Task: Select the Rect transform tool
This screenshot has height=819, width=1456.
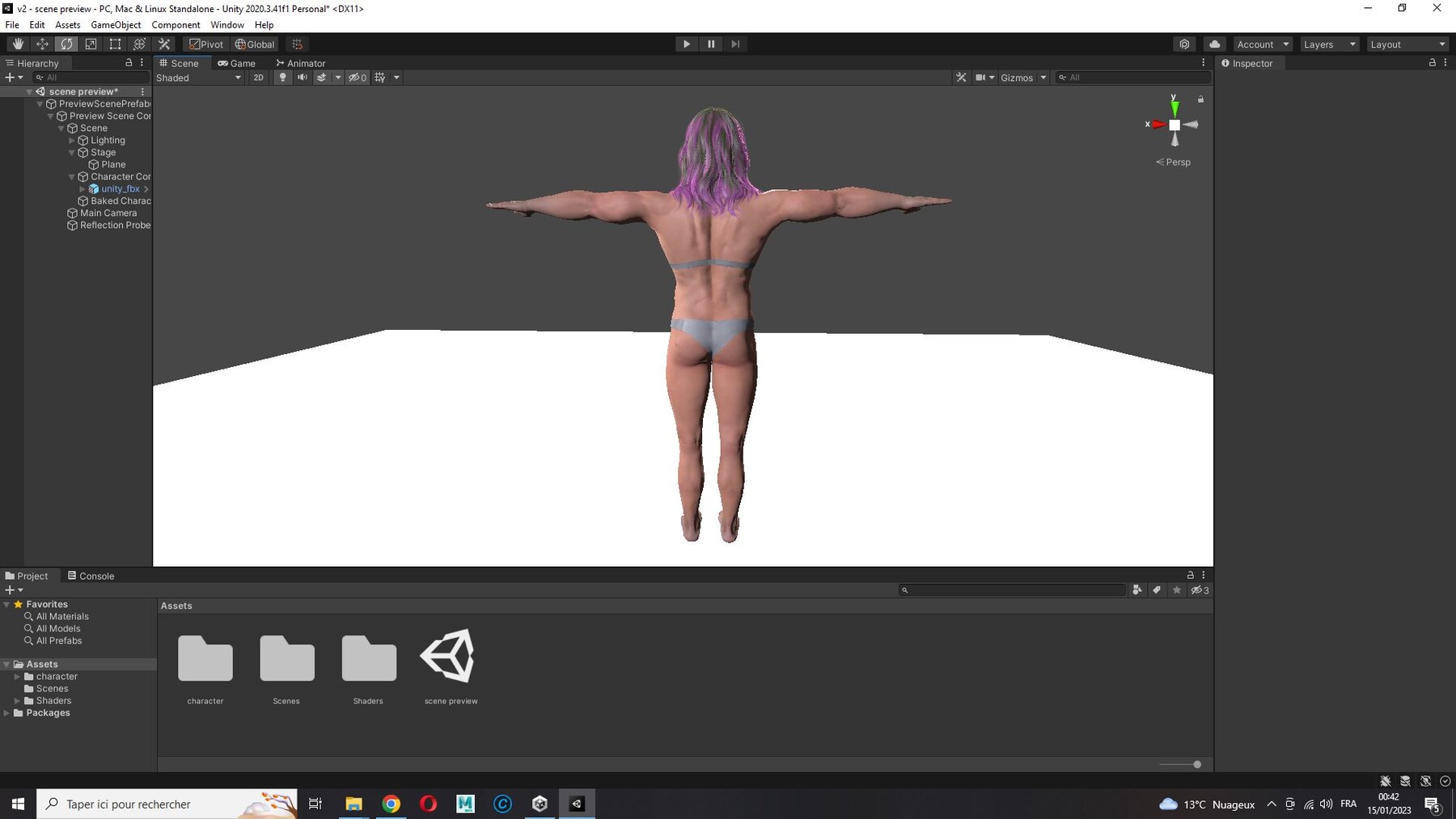Action: tap(115, 44)
